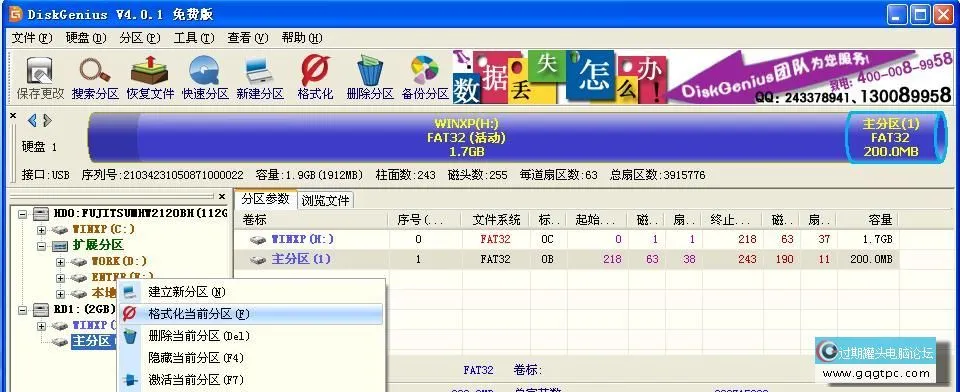Image resolution: width=960 pixels, height=392 pixels.
Task: Open the 查看(V) menu
Action: tap(247, 38)
